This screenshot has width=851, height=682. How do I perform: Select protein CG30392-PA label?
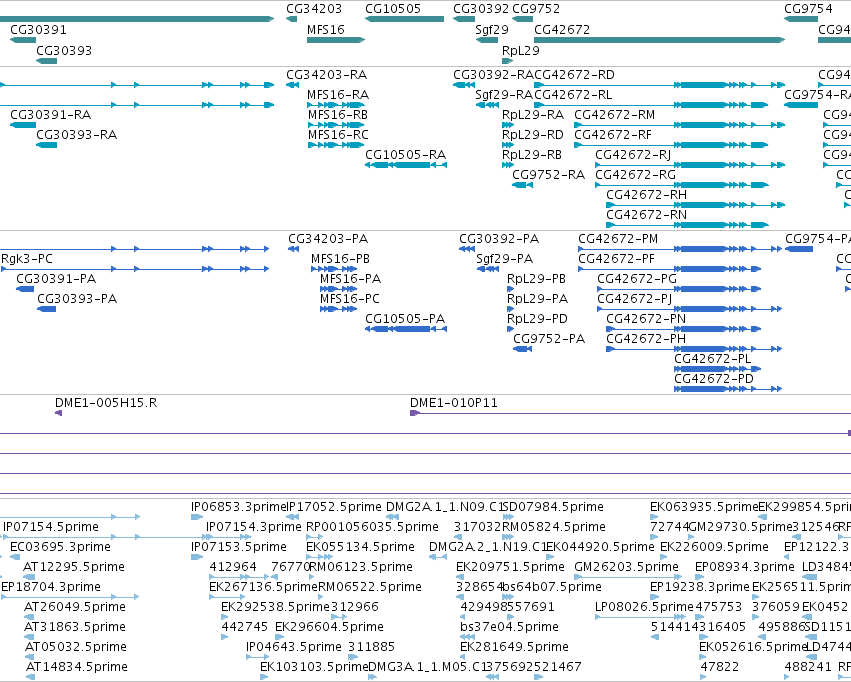coord(499,239)
